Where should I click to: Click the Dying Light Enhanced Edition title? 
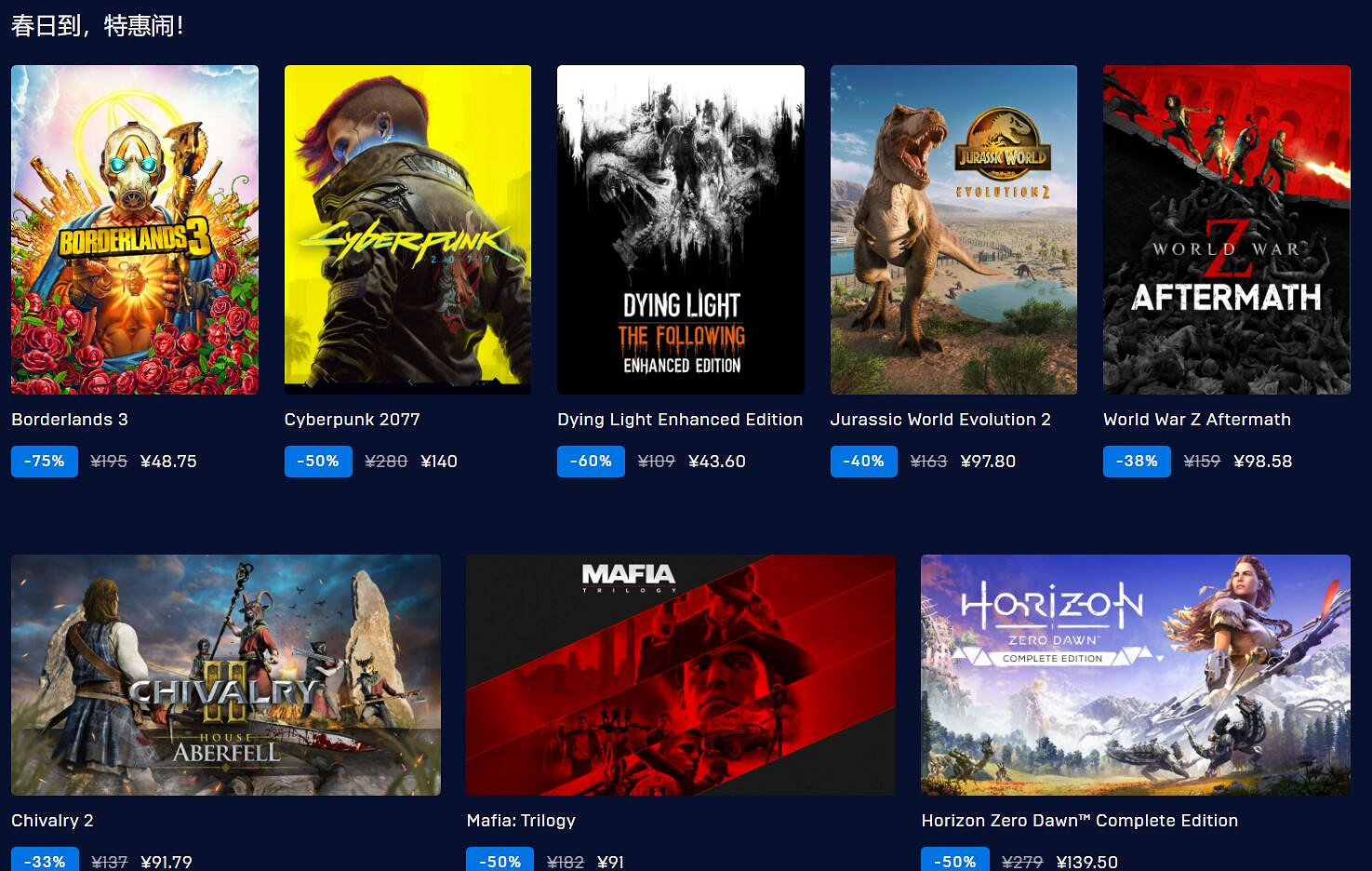click(680, 420)
